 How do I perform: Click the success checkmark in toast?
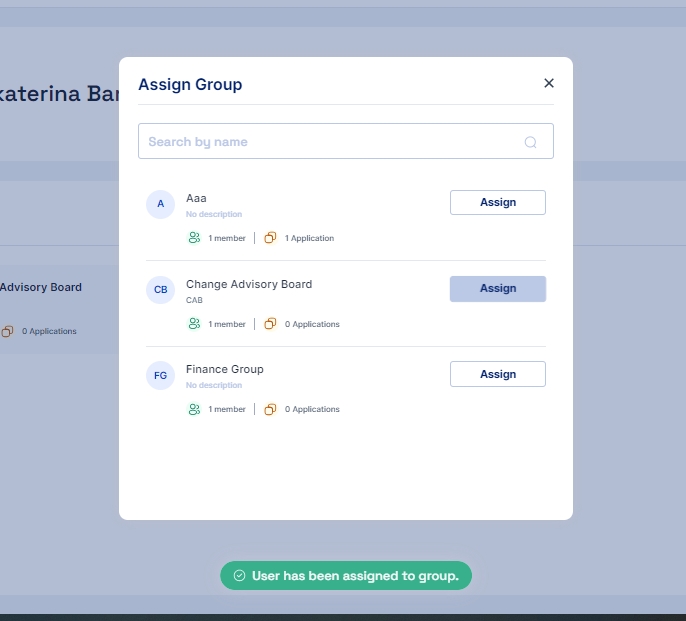pyautogui.click(x=239, y=576)
